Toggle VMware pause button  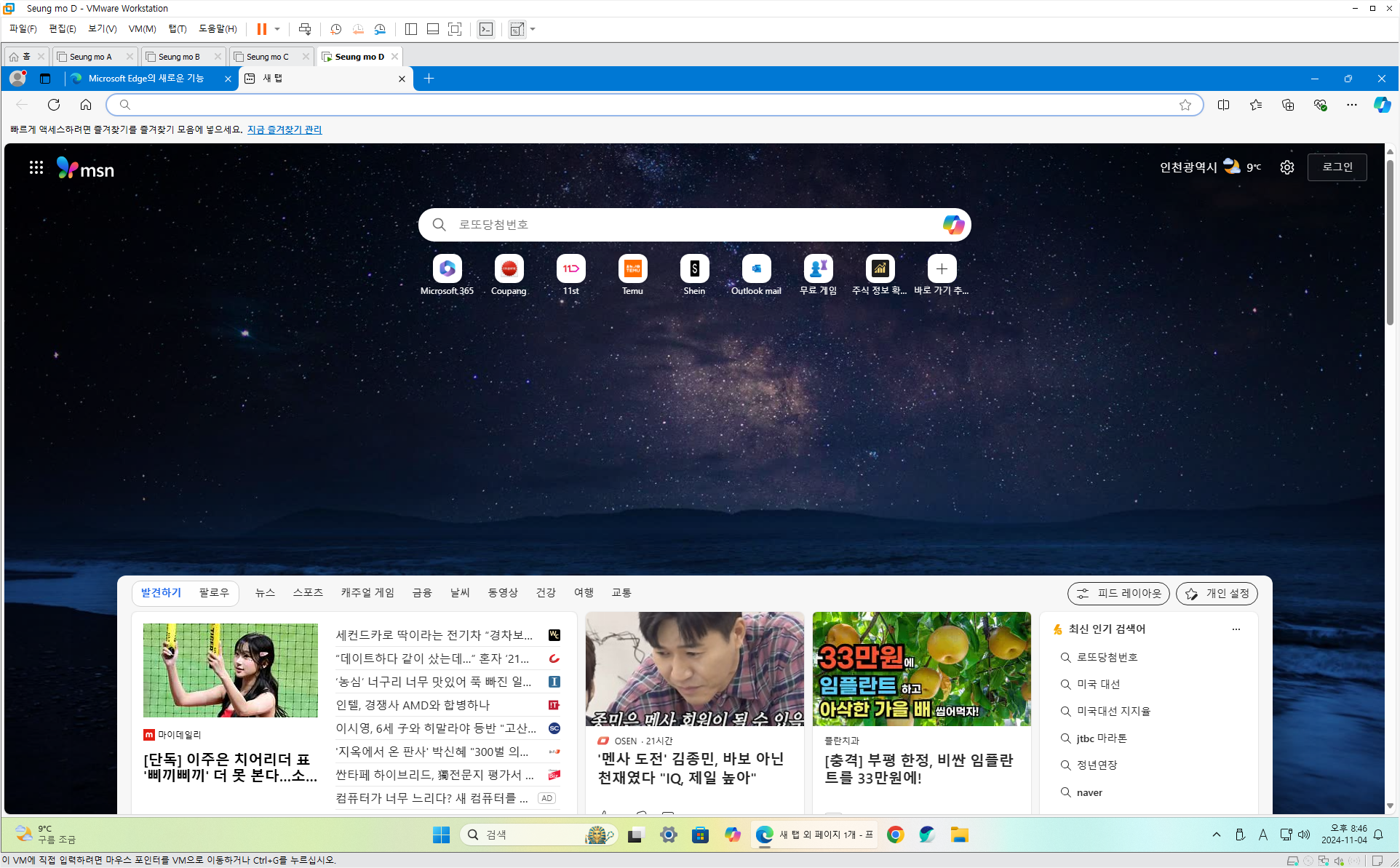point(261,29)
